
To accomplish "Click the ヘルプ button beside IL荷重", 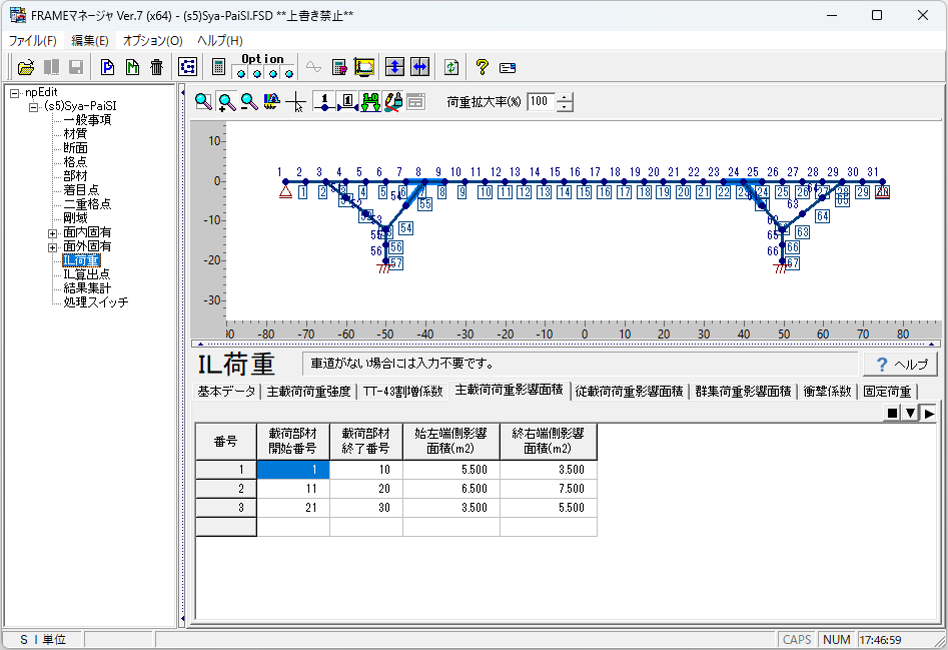I will click(900, 364).
